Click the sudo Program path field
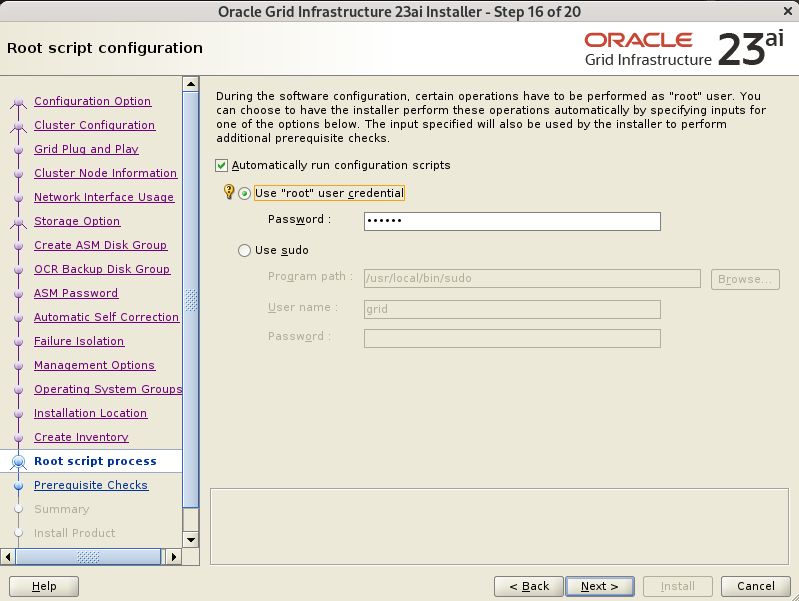Screen dimensions: 799x601 [x=532, y=278]
